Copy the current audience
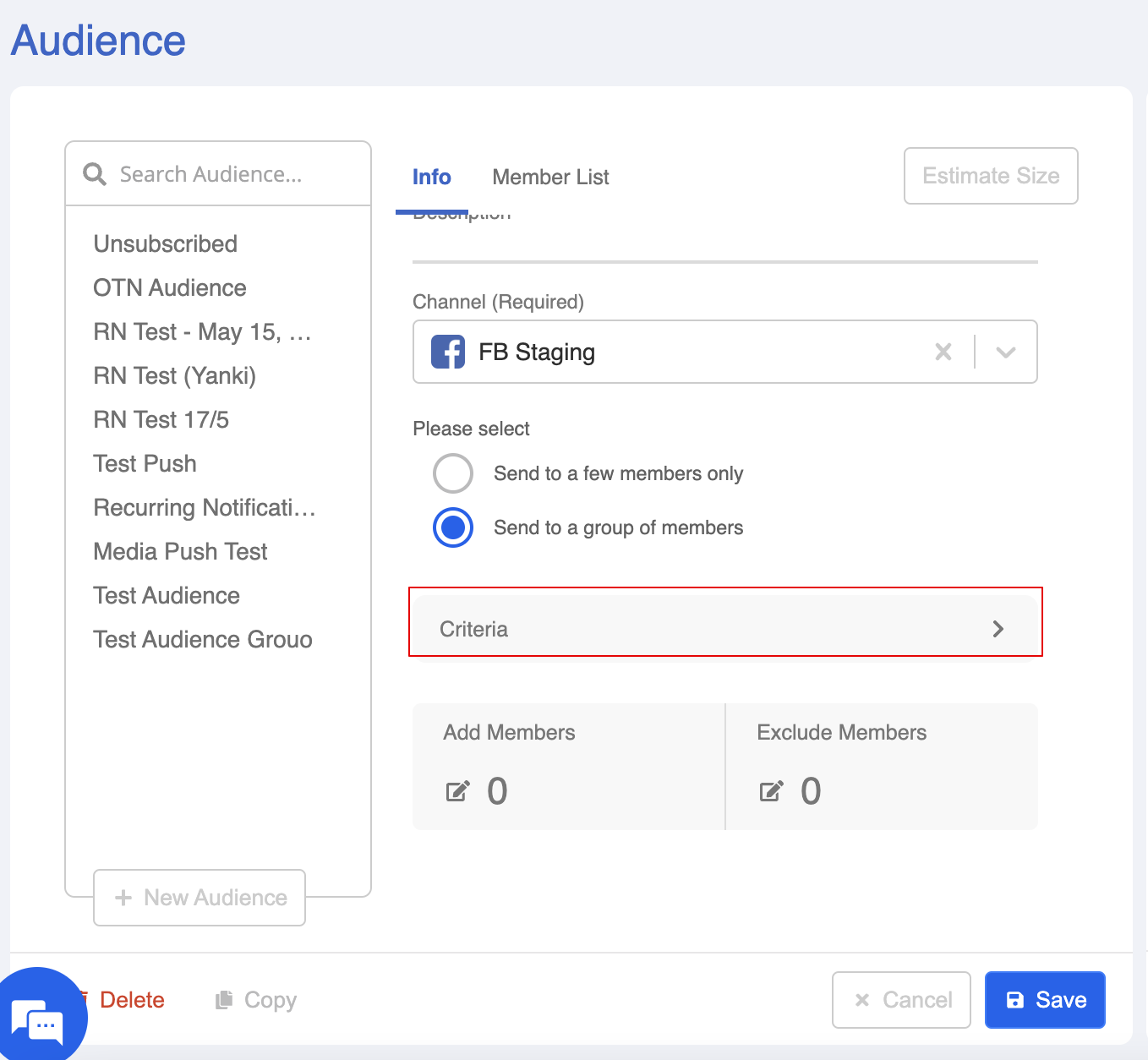The width and height of the screenshot is (1148, 1060). (x=256, y=1000)
